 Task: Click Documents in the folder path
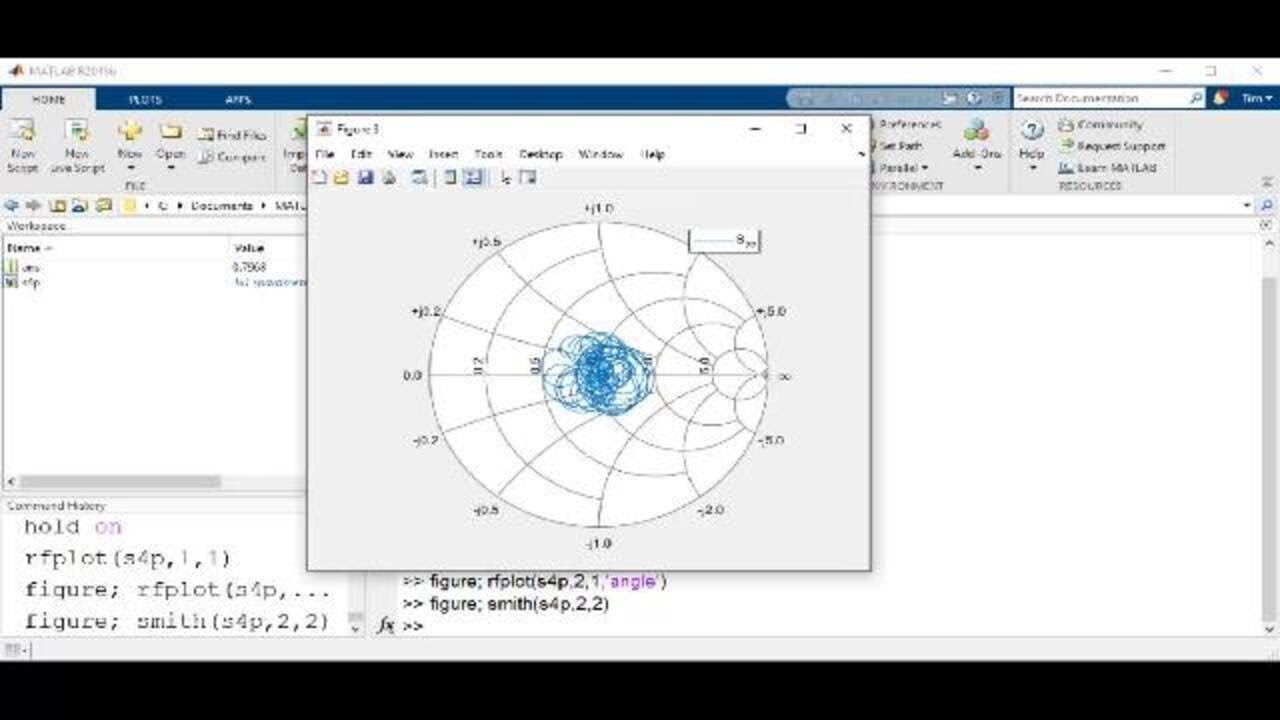tap(220, 205)
